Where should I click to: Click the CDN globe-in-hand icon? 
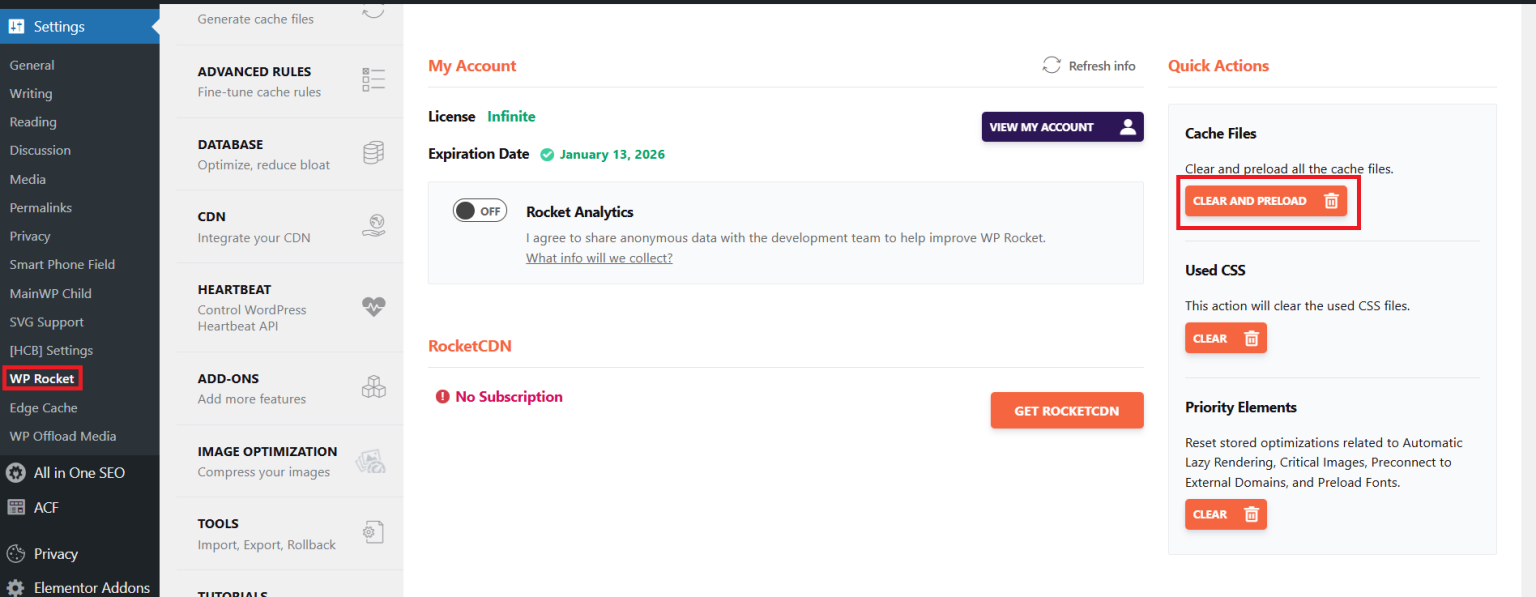pyautogui.click(x=373, y=226)
